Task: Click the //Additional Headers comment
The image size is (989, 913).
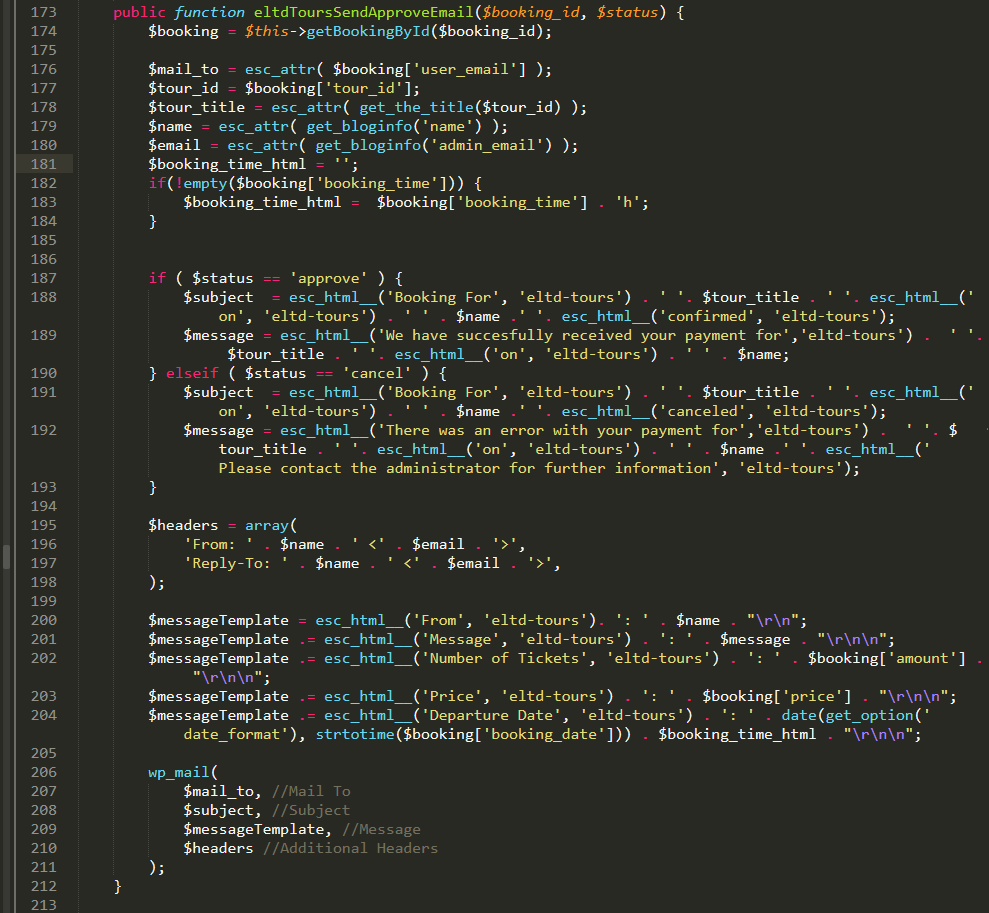Action: click(350, 848)
